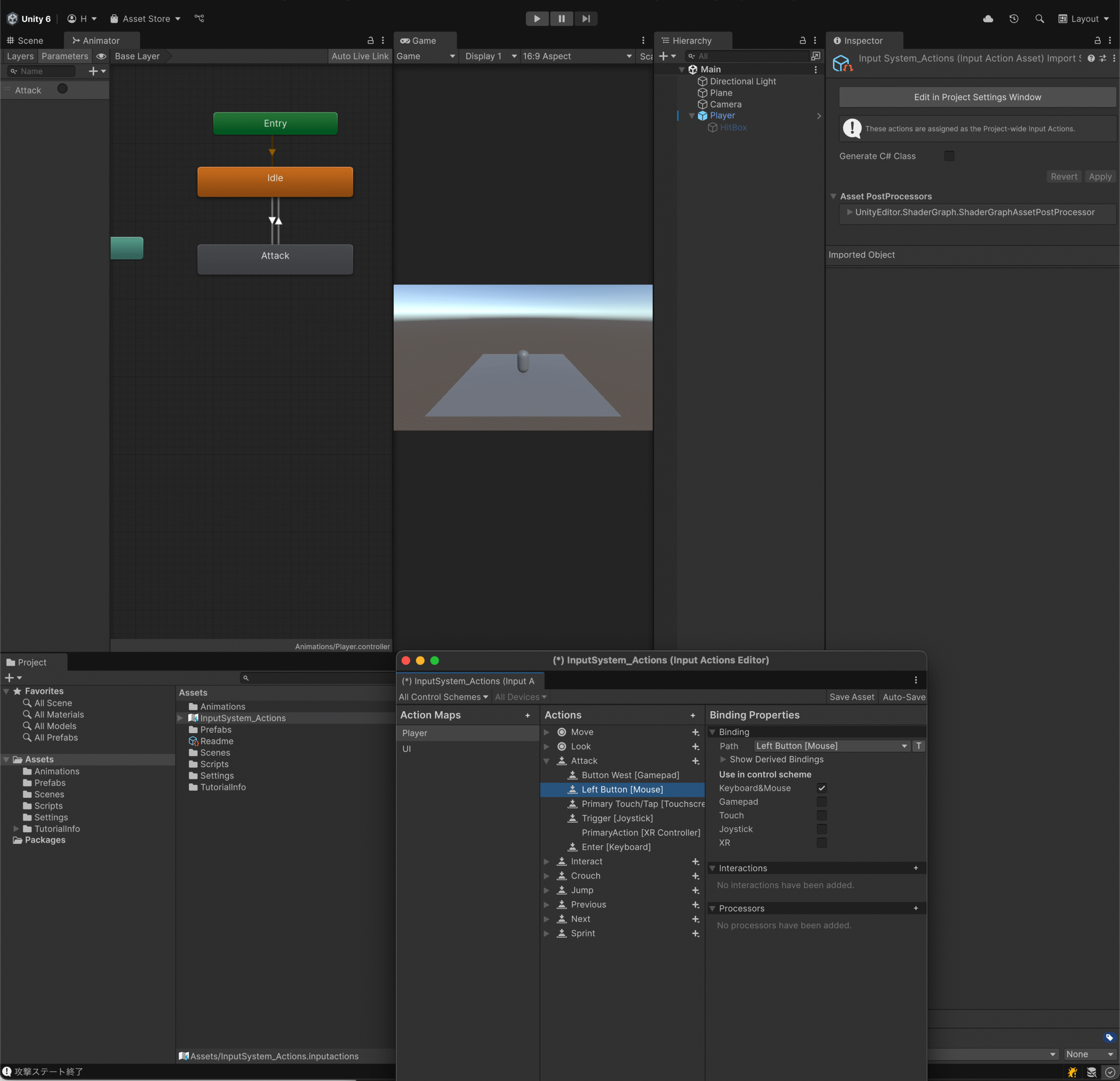Image resolution: width=1120 pixels, height=1081 pixels.
Task: Open Unity Cloud via the cloud icon
Action: (988, 18)
